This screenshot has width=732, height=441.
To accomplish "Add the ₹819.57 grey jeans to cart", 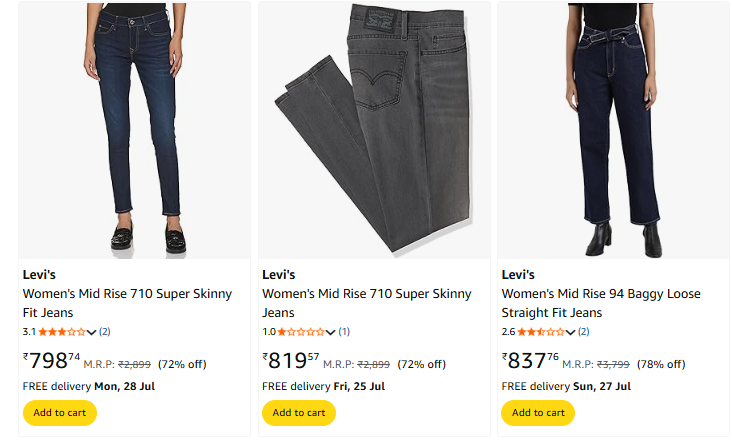I will point(298,412).
